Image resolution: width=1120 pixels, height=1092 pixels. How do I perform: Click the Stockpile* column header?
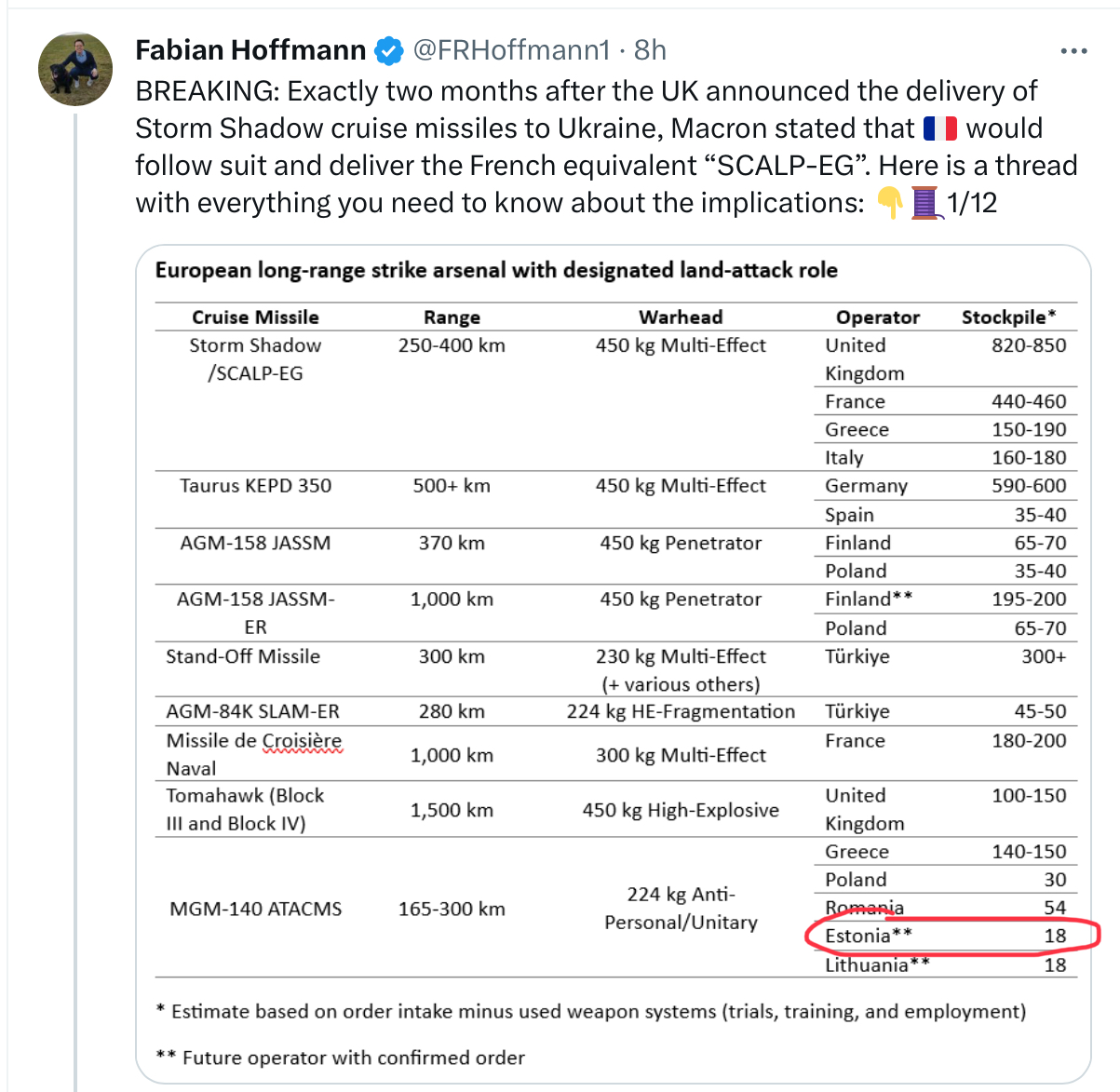(1008, 317)
